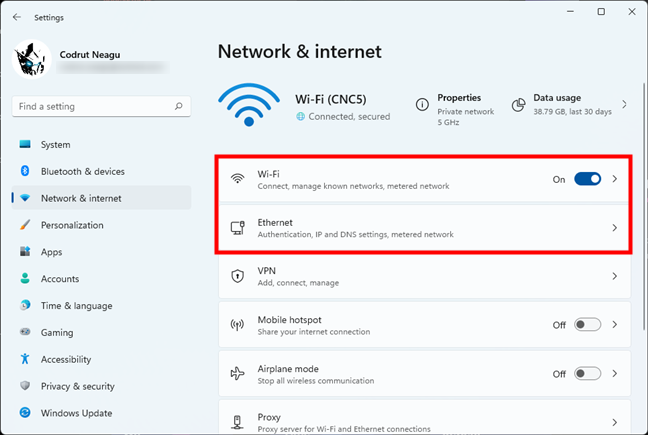Screen dimensions: 648x435
Task: Click the Network & internet page heading
Action: (300, 52)
